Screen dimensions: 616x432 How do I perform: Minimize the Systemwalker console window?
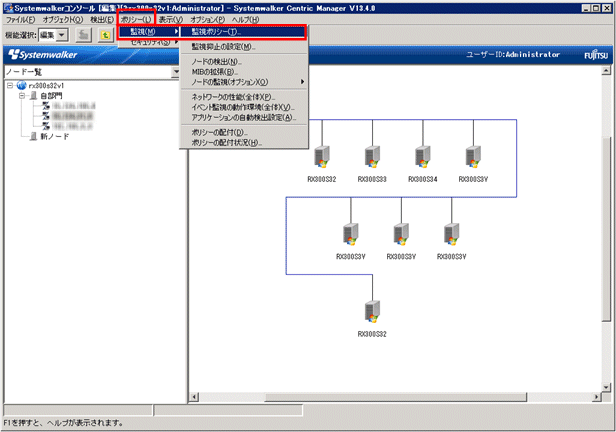(x=586, y=8)
